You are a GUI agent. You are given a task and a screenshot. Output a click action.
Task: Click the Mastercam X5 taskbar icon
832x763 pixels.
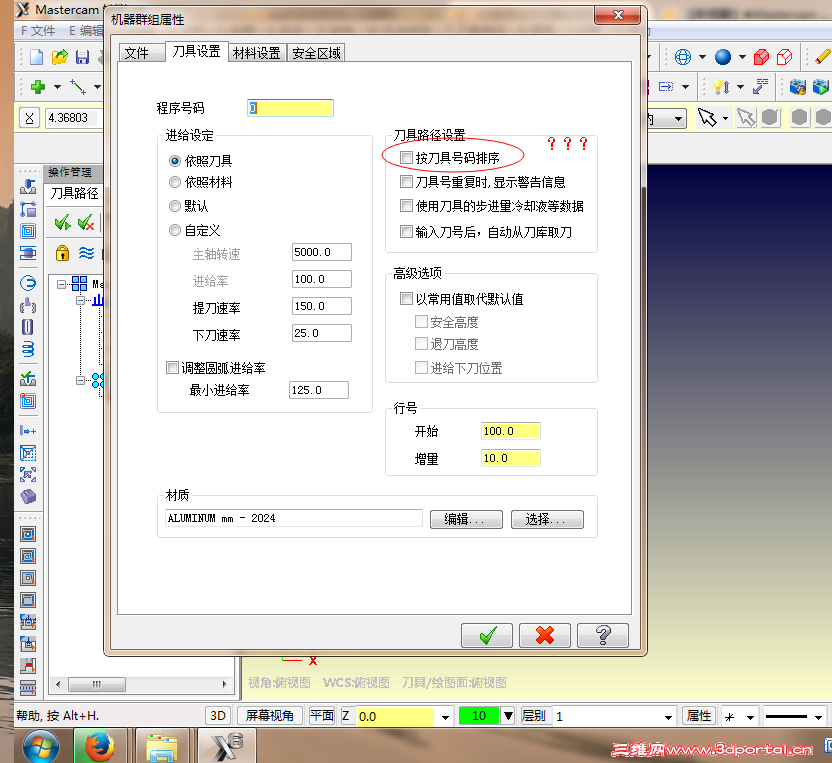click(x=227, y=747)
